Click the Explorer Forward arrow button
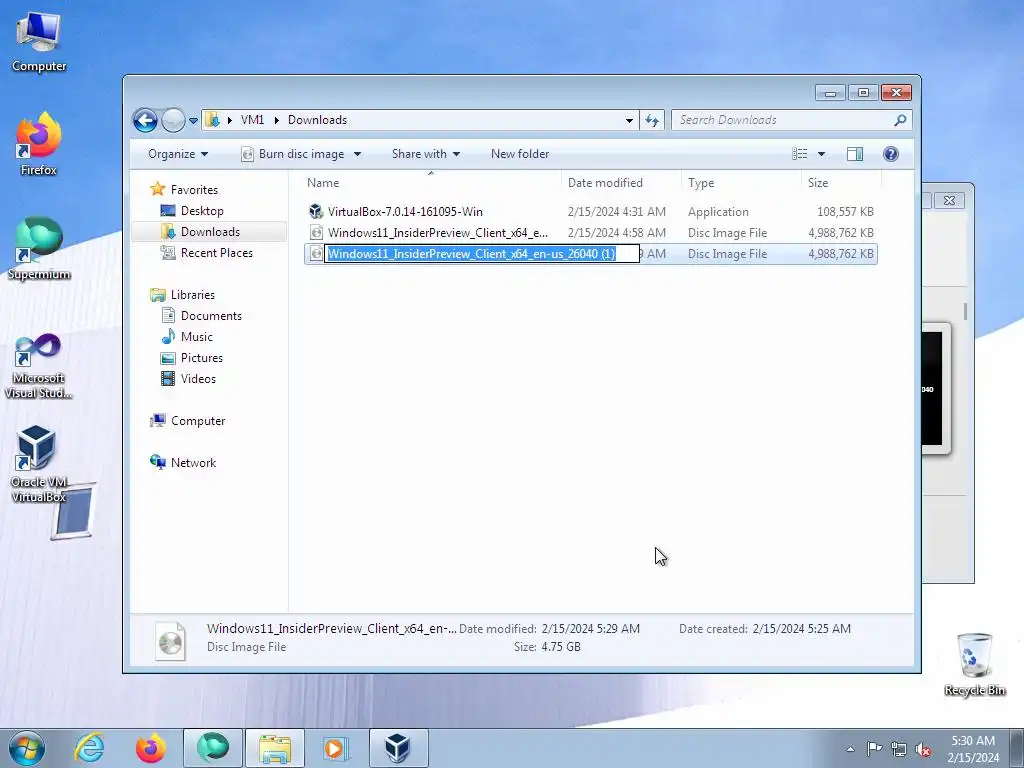 [x=173, y=120]
